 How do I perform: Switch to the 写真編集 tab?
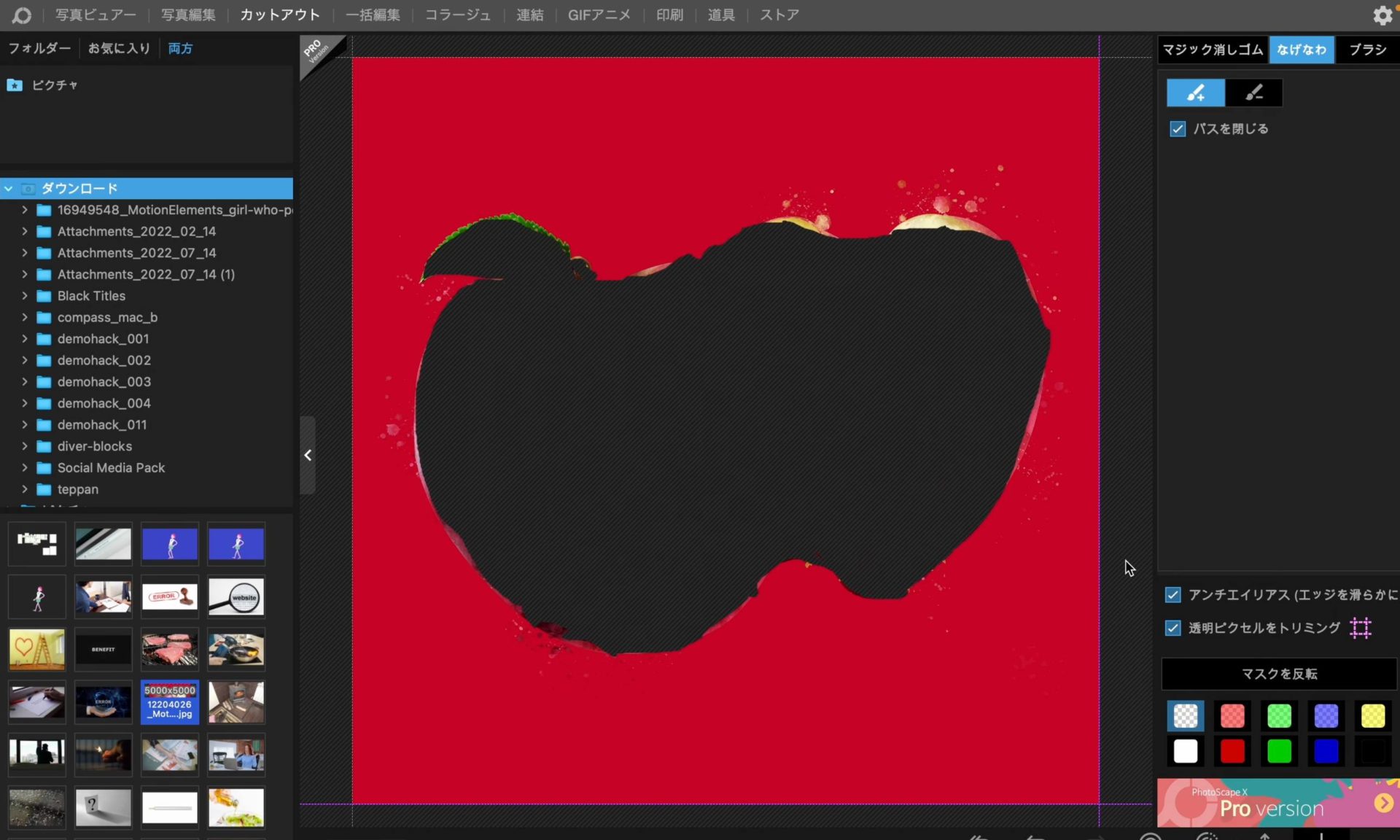click(x=188, y=15)
